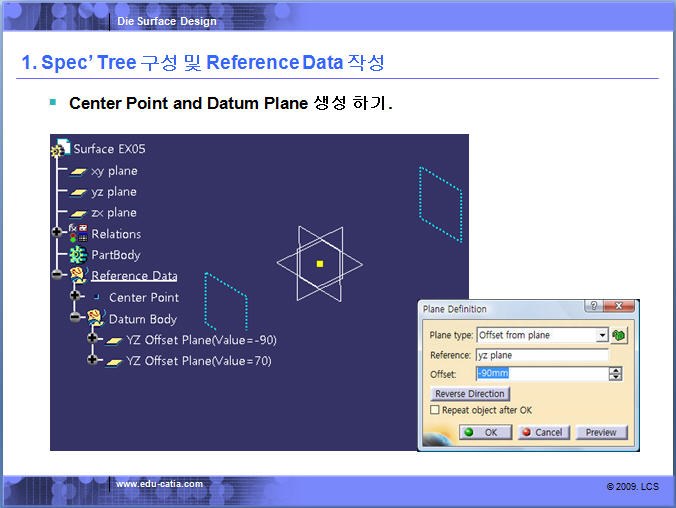The image size is (676, 508).
Task: Select the xy plane icon in tree
Action: pos(79,171)
